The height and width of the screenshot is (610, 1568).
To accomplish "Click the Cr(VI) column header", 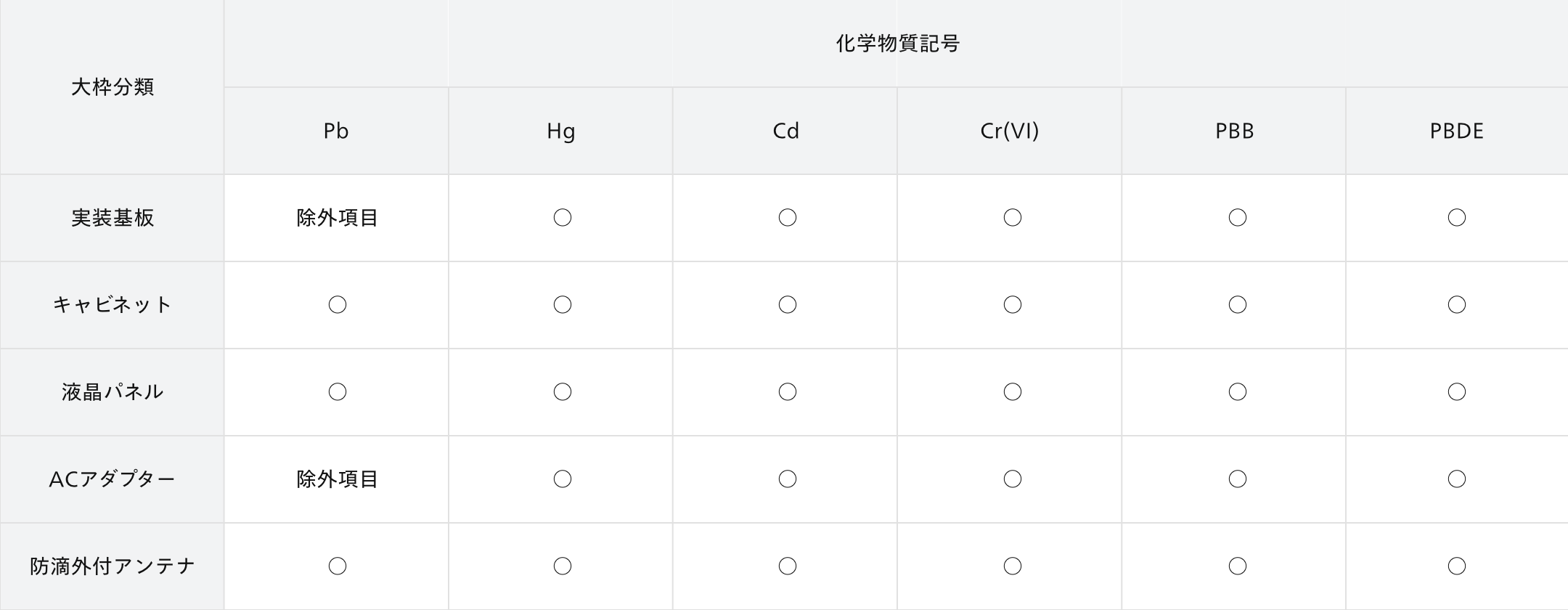I will [x=1010, y=131].
